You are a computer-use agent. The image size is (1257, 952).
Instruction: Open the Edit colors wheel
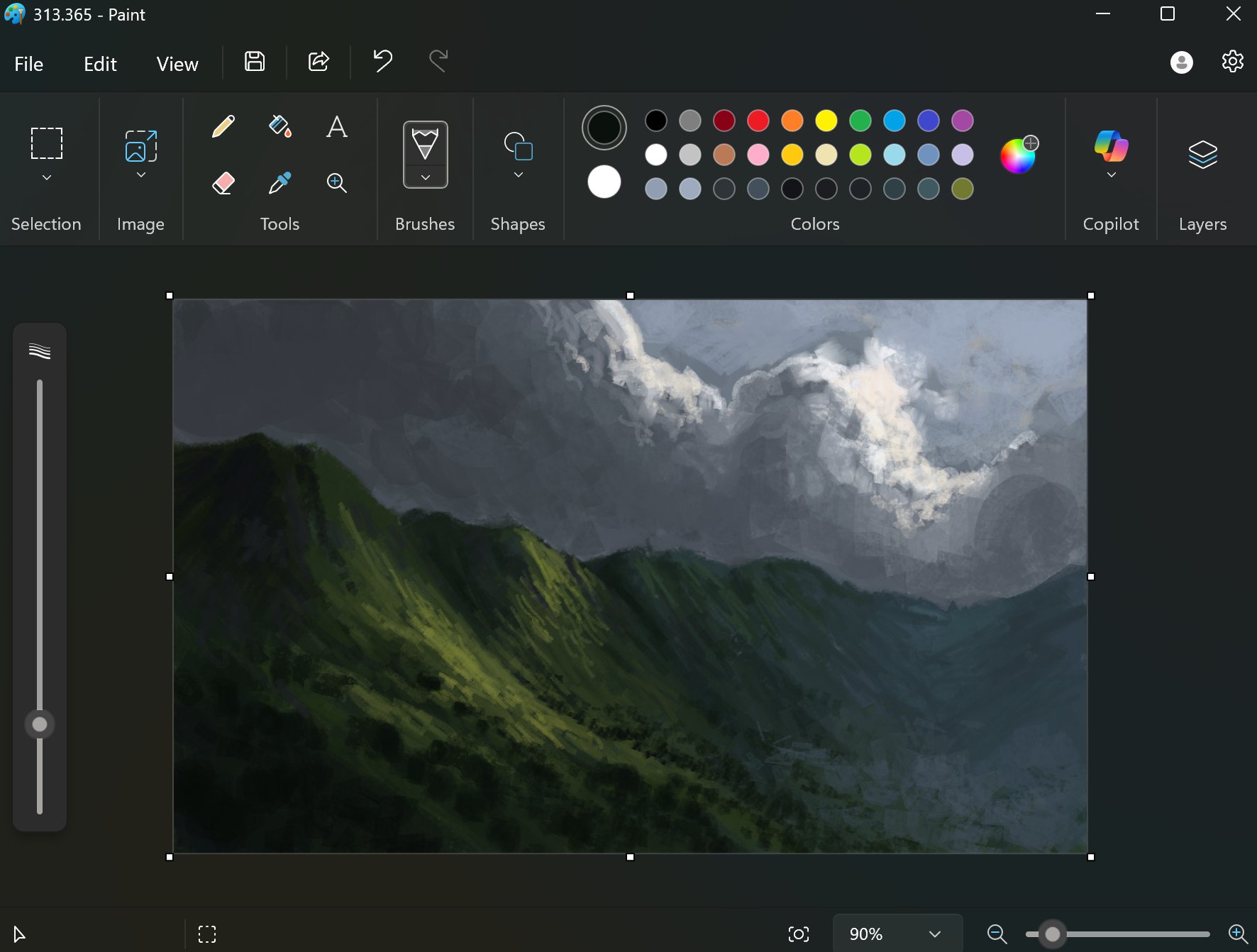[1019, 155]
